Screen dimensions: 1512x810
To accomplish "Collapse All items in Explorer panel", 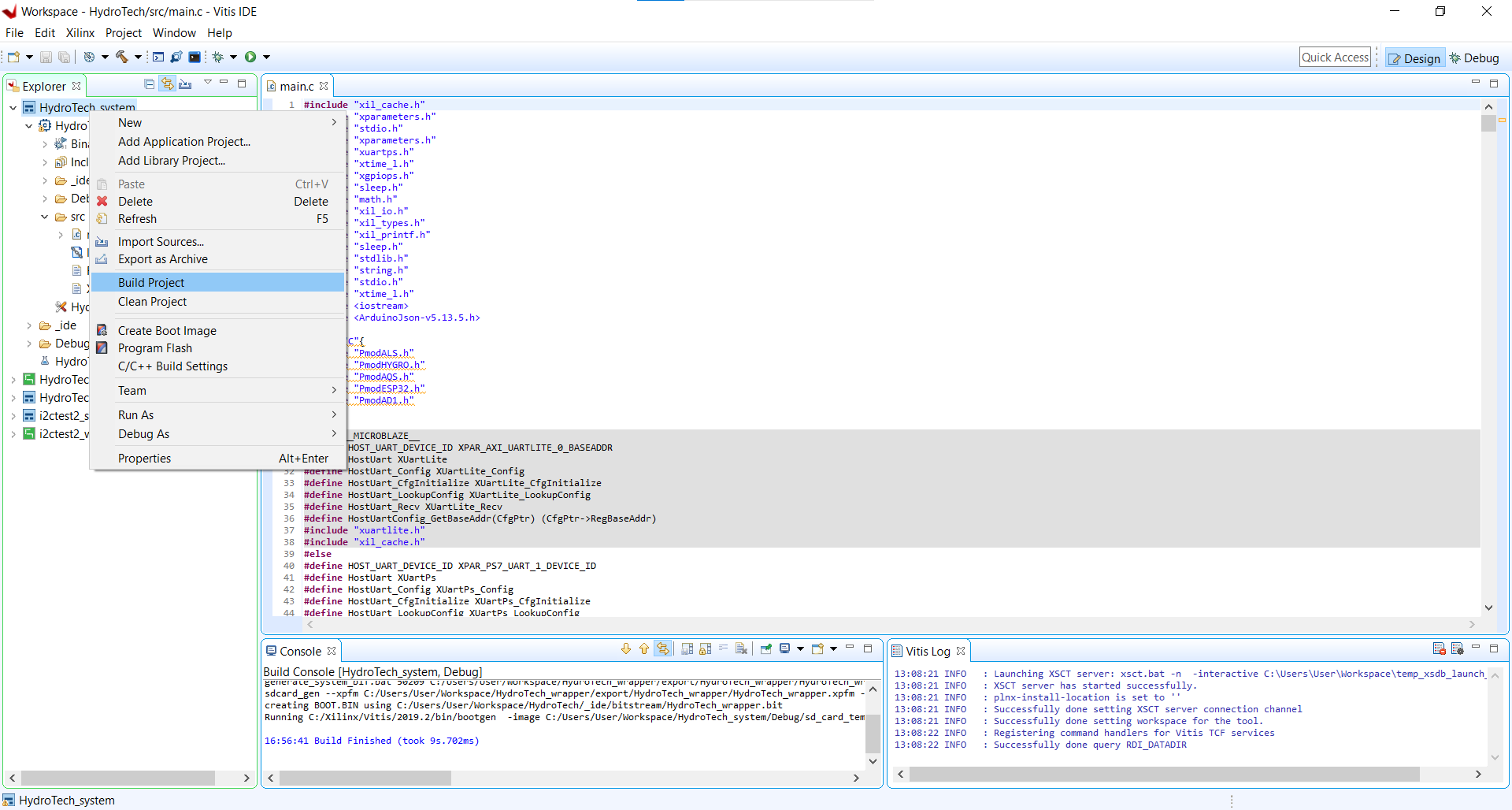I will tap(149, 84).
